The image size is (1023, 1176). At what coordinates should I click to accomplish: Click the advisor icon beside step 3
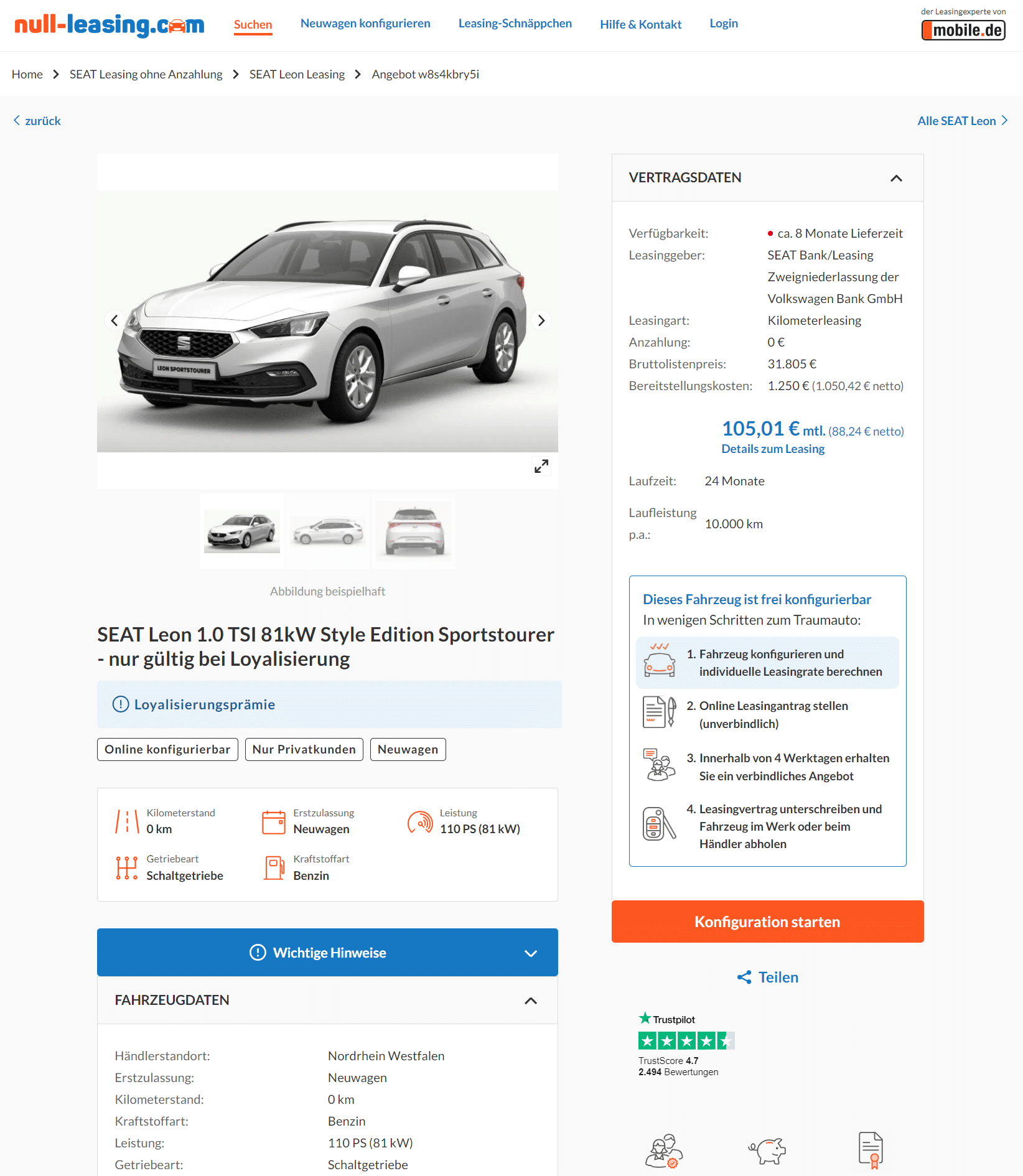click(x=660, y=765)
